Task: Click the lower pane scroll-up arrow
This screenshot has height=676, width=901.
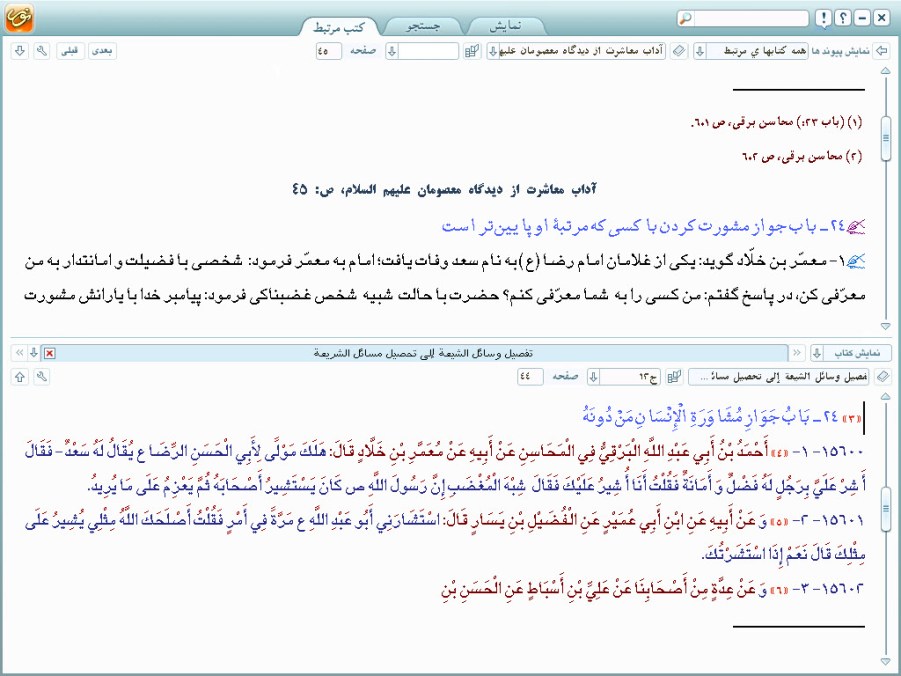Action: [x=885, y=397]
